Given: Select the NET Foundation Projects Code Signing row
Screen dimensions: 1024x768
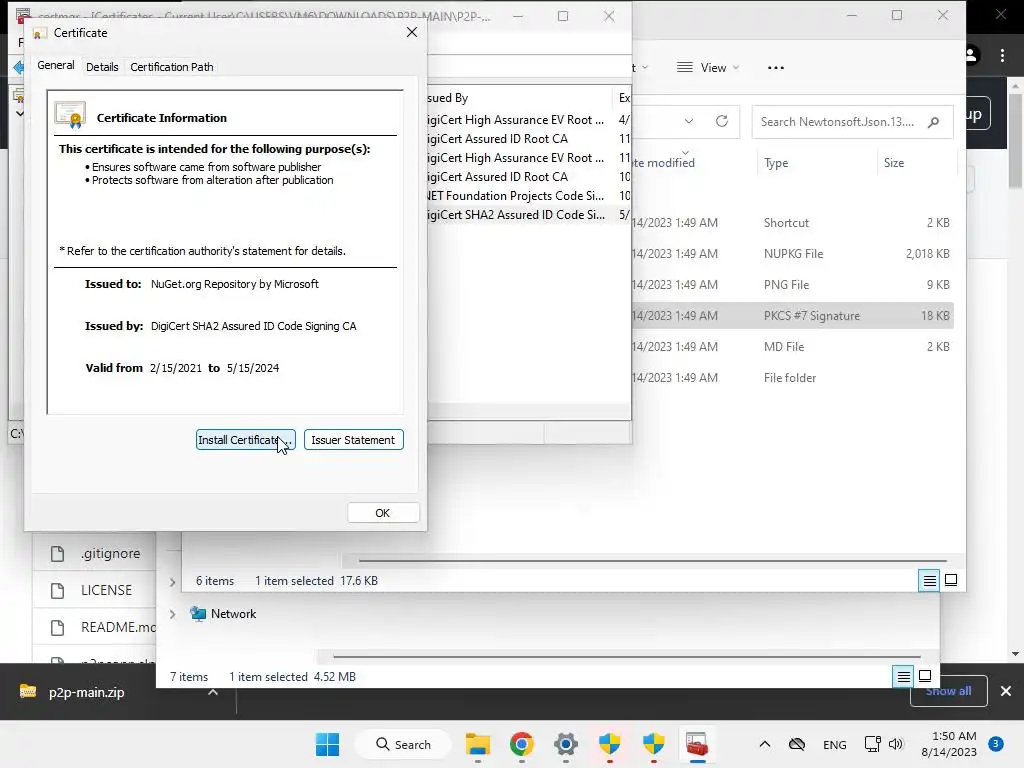Looking at the screenshot, I should point(529,195).
